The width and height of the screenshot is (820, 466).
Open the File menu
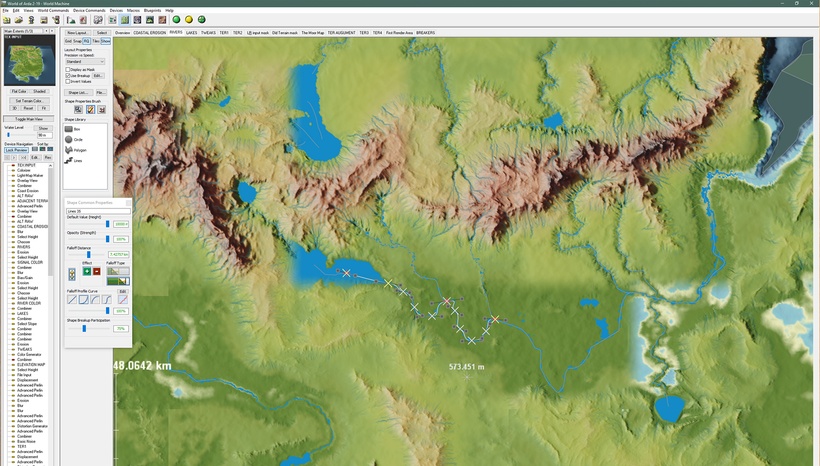[5, 10]
